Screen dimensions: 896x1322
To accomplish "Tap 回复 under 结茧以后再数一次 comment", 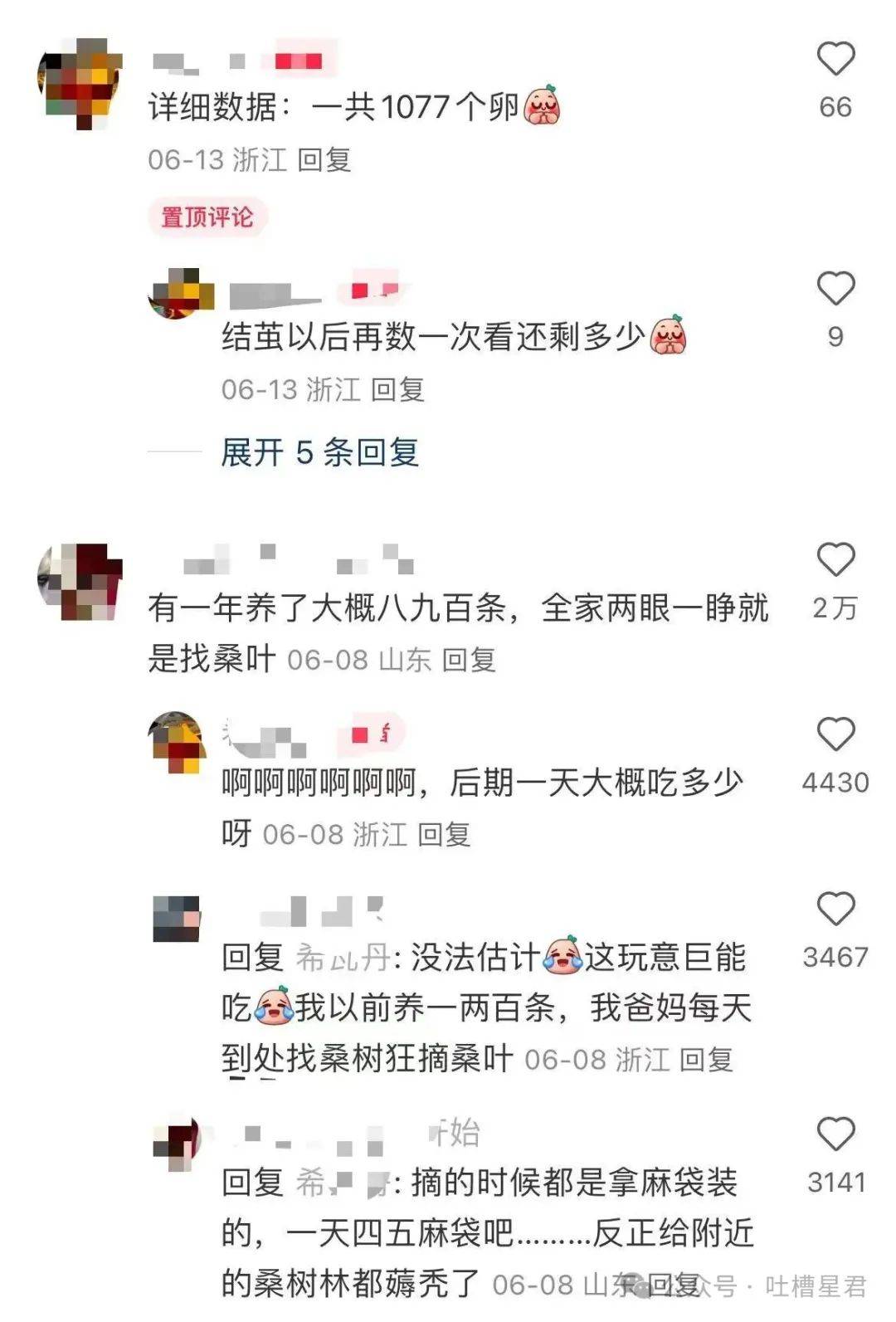I will pyautogui.click(x=397, y=389).
